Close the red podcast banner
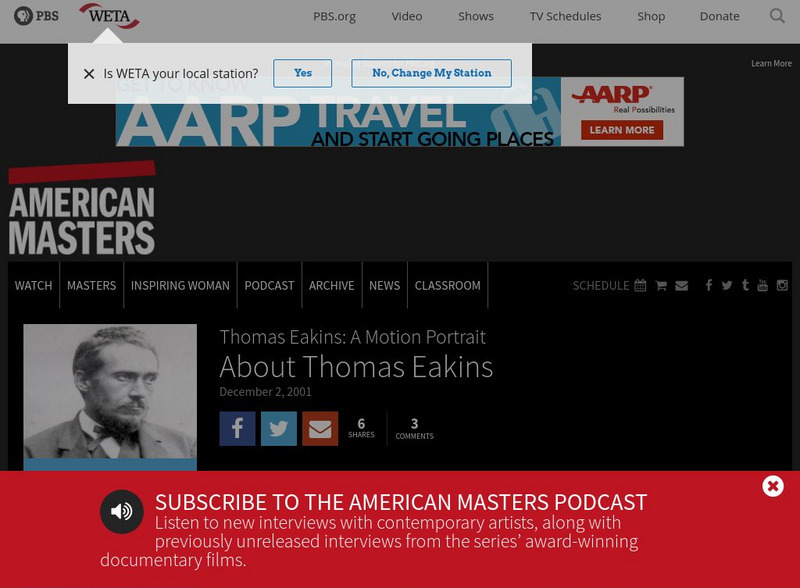 [773, 486]
